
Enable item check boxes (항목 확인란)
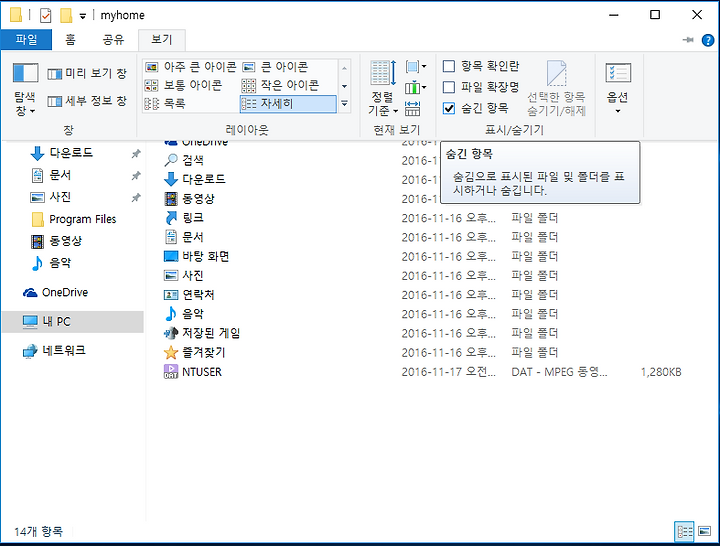[x=481, y=66]
